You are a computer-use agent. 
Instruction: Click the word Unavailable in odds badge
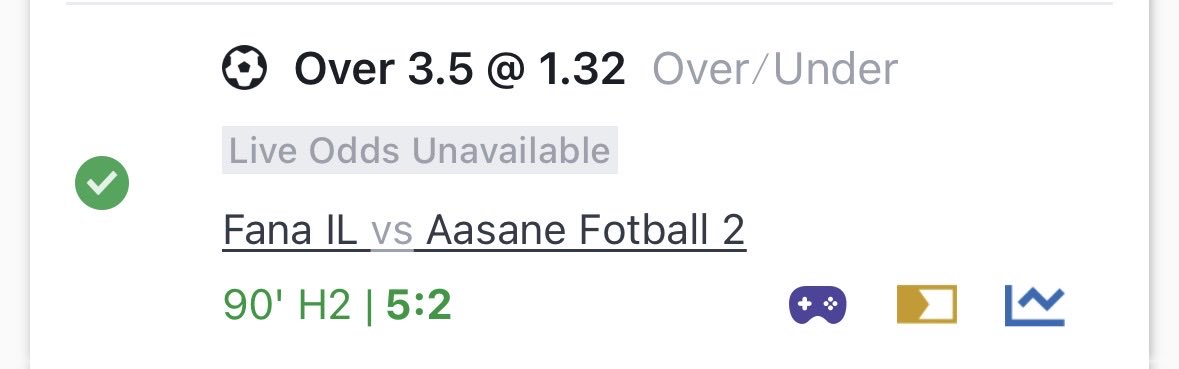tap(511, 151)
